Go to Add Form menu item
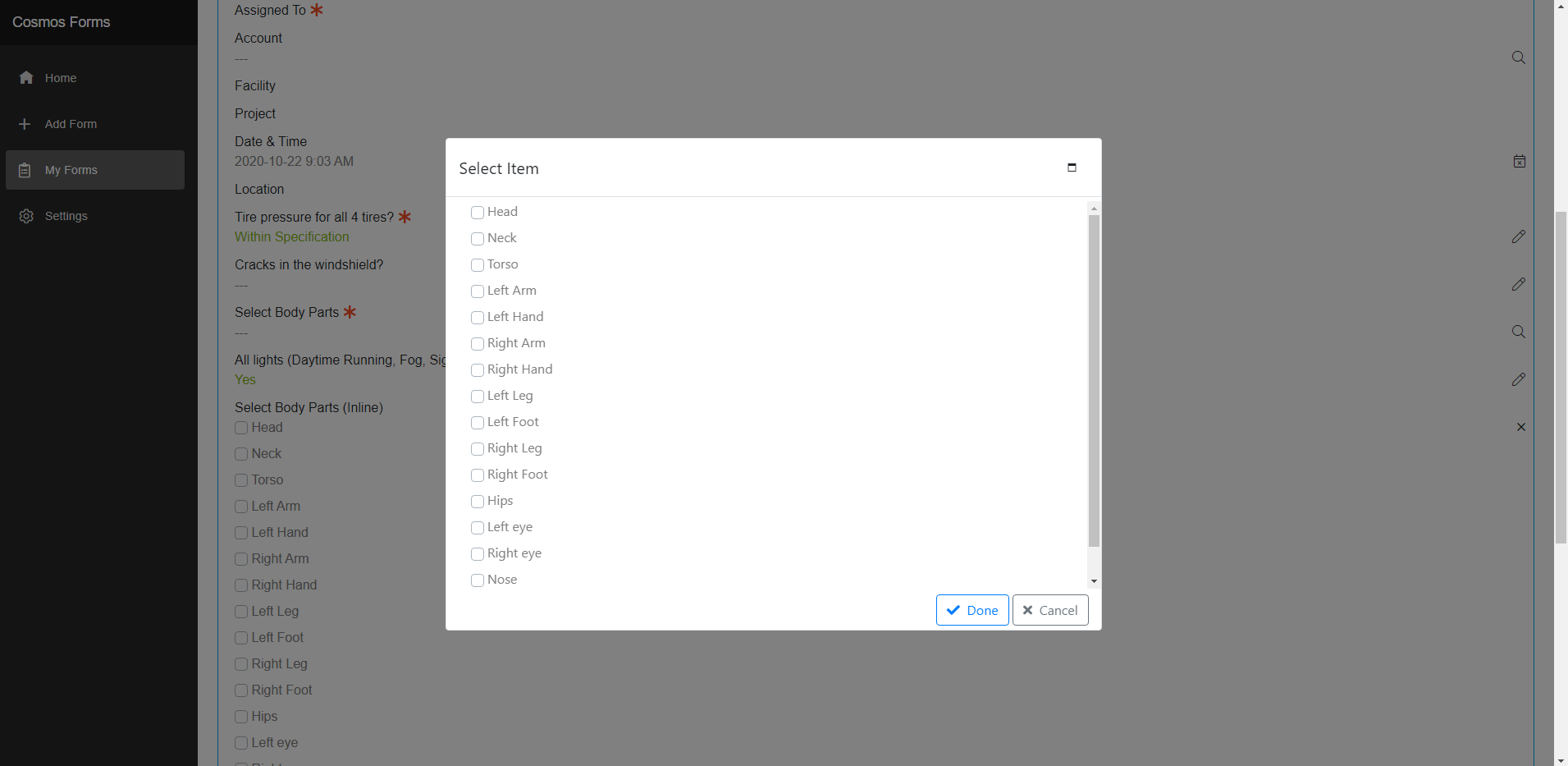 tap(71, 124)
